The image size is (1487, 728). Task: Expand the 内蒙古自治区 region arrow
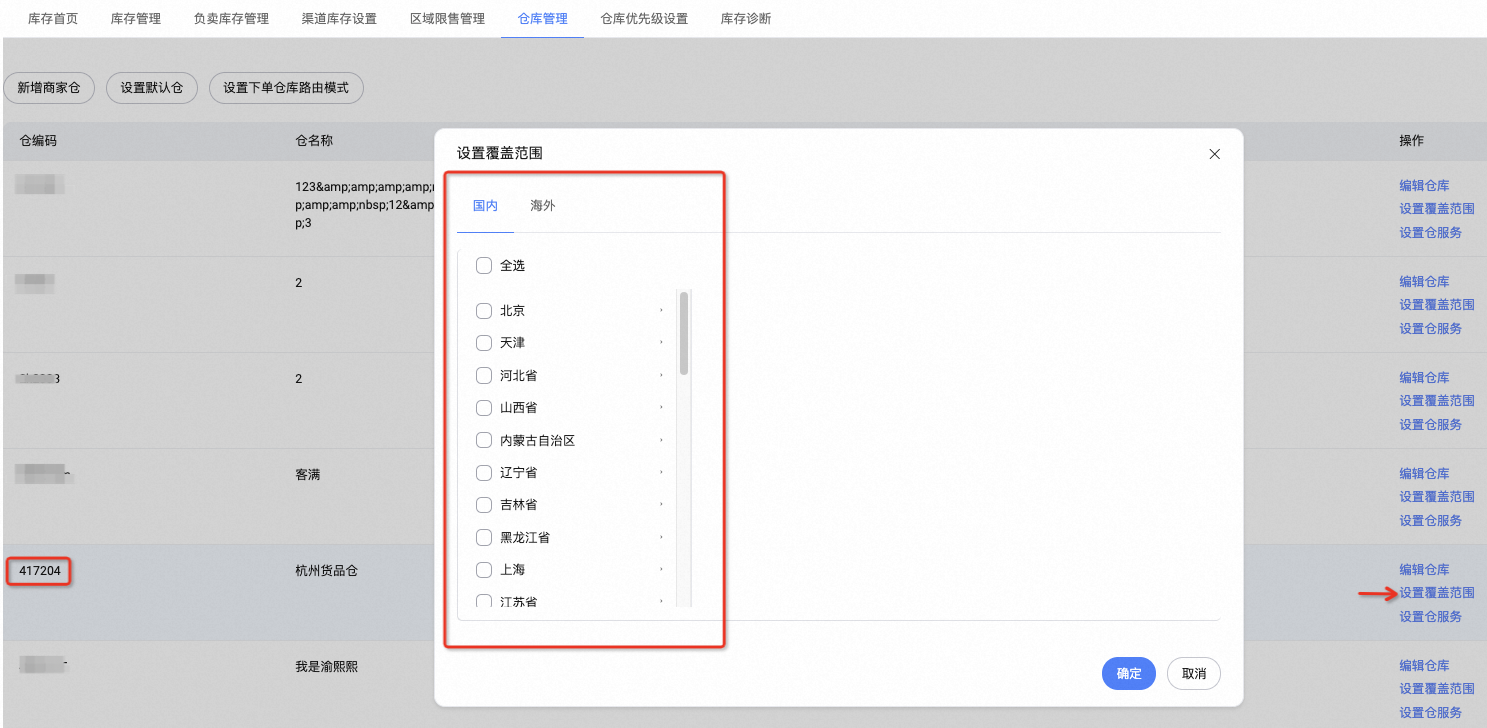661,440
